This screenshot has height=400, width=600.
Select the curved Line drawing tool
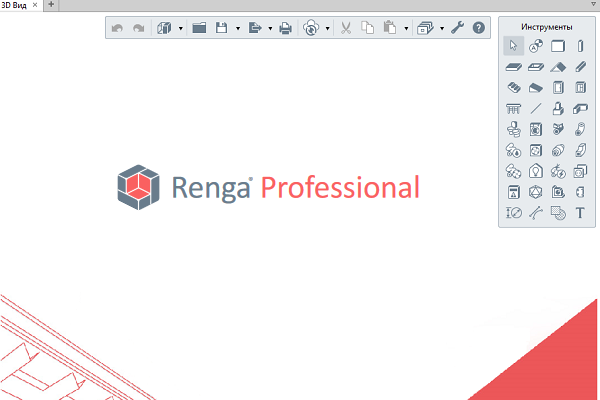tap(536, 213)
